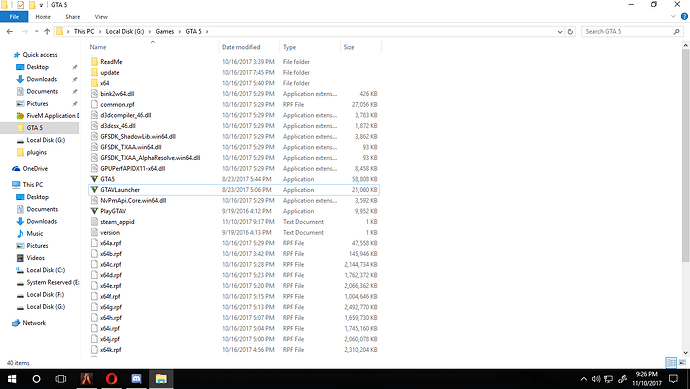
Task: Open FiveM Application Data in sidebar
Action: pyautogui.click(x=53, y=116)
